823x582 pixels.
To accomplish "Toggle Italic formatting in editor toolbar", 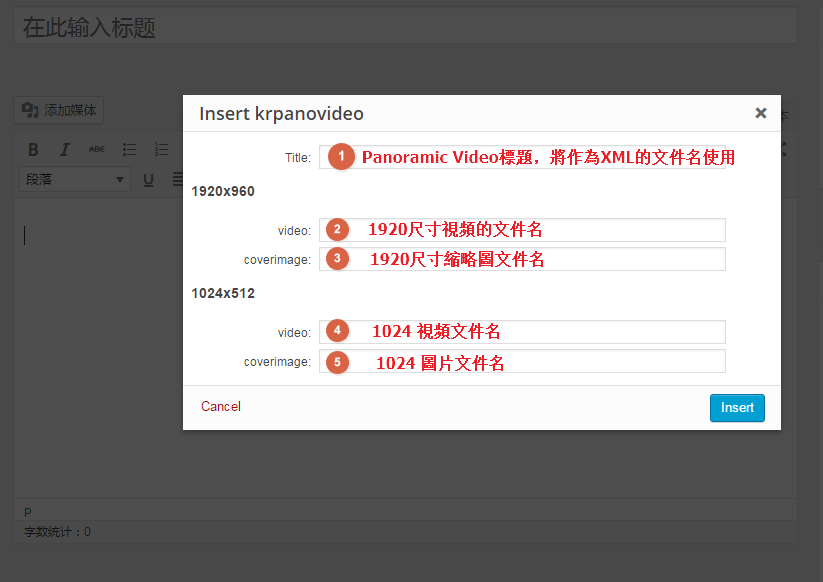I will (x=65, y=150).
